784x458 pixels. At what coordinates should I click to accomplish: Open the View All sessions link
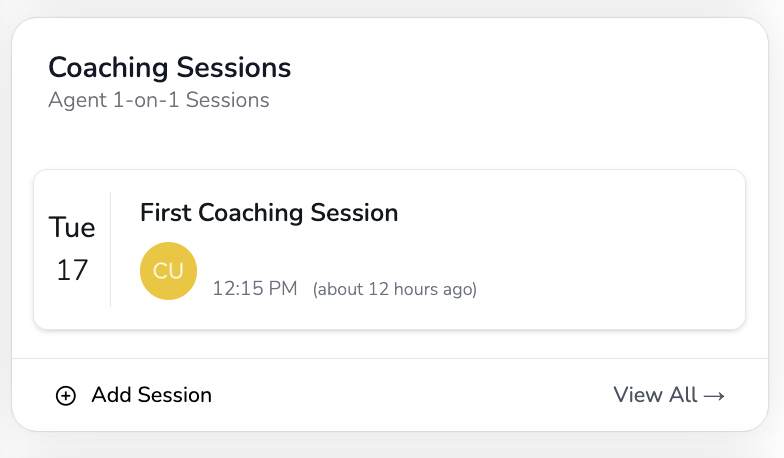pyautogui.click(x=668, y=395)
